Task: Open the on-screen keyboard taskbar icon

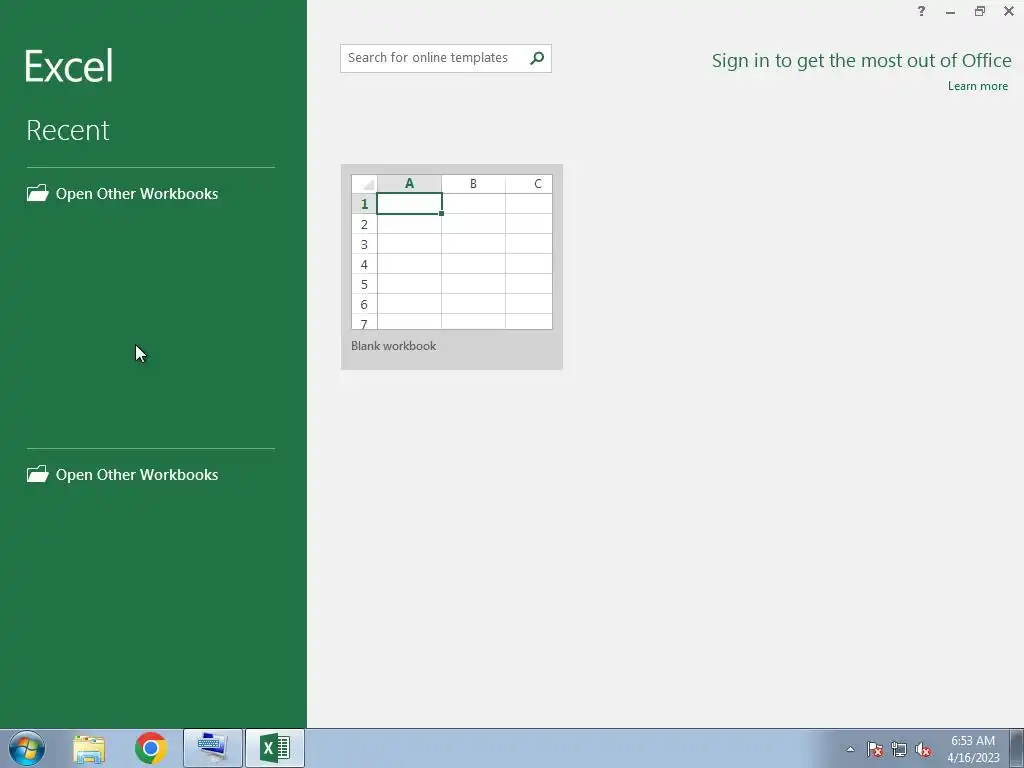Action: click(213, 748)
